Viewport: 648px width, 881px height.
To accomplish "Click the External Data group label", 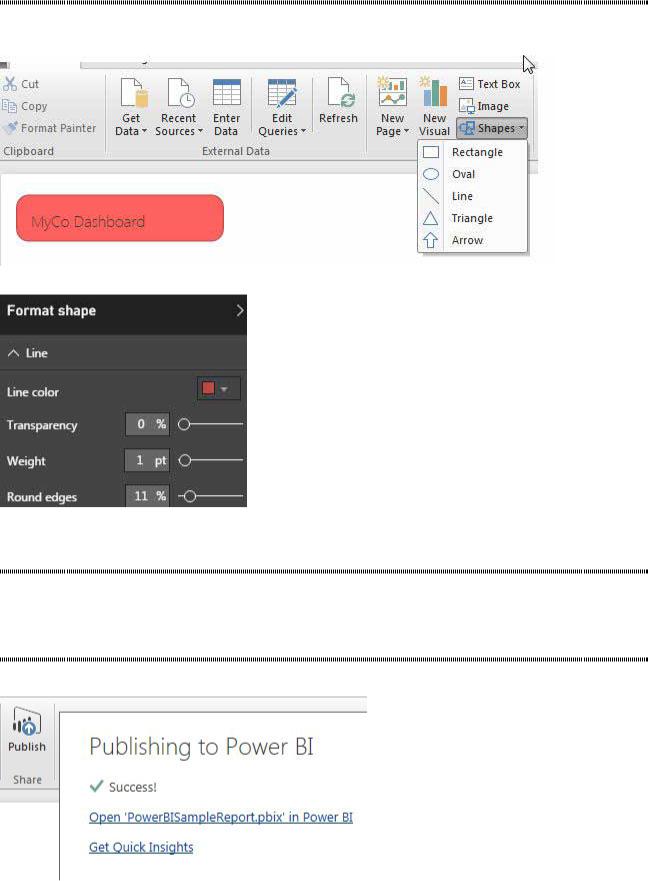I will pos(235,151).
